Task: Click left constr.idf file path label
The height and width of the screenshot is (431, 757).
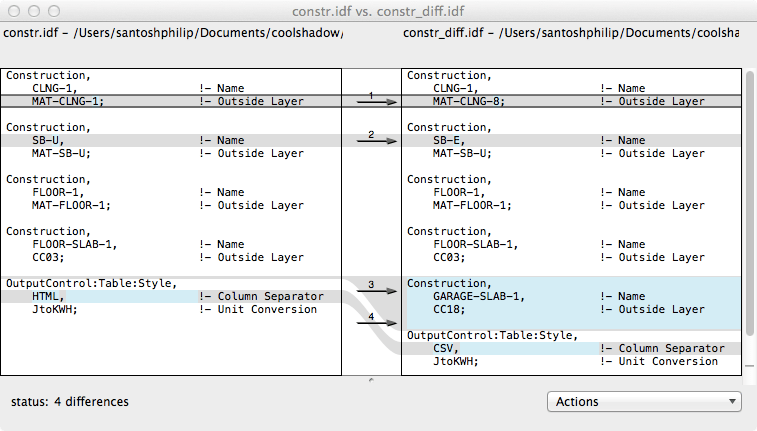Action: tap(173, 33)
